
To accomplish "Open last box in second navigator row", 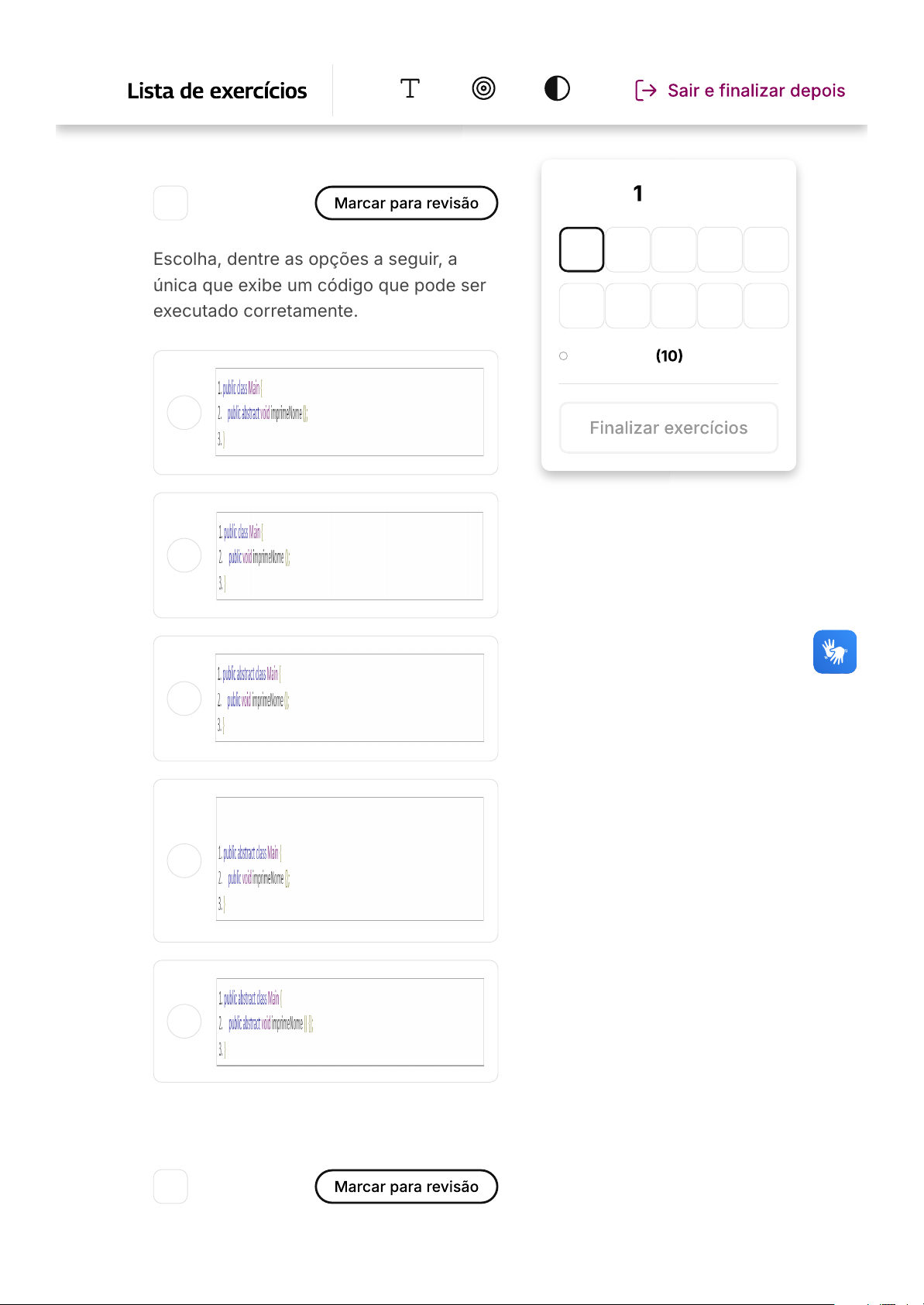I will coord(766,306).
